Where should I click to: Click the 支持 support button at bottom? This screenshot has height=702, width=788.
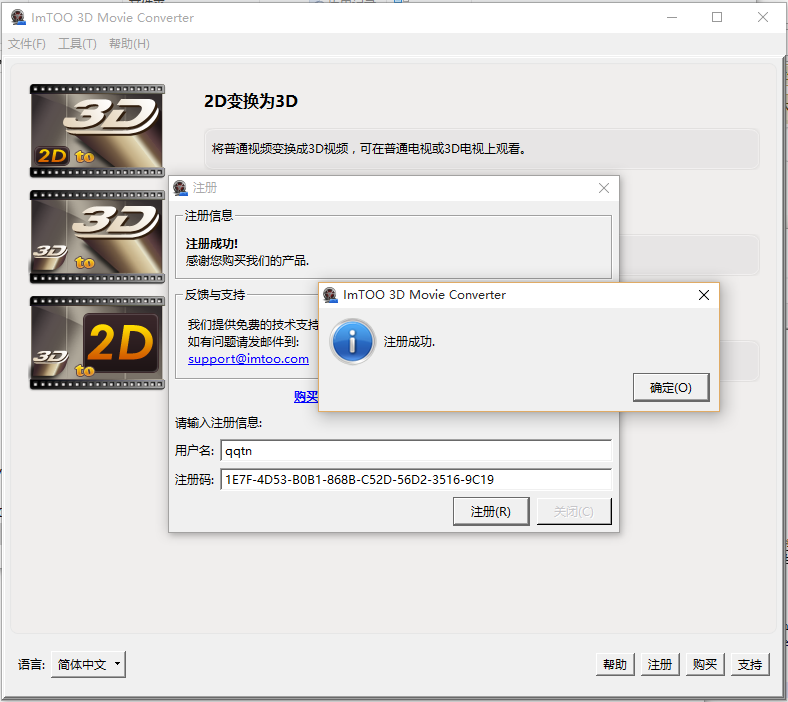[x=749, y=664]
